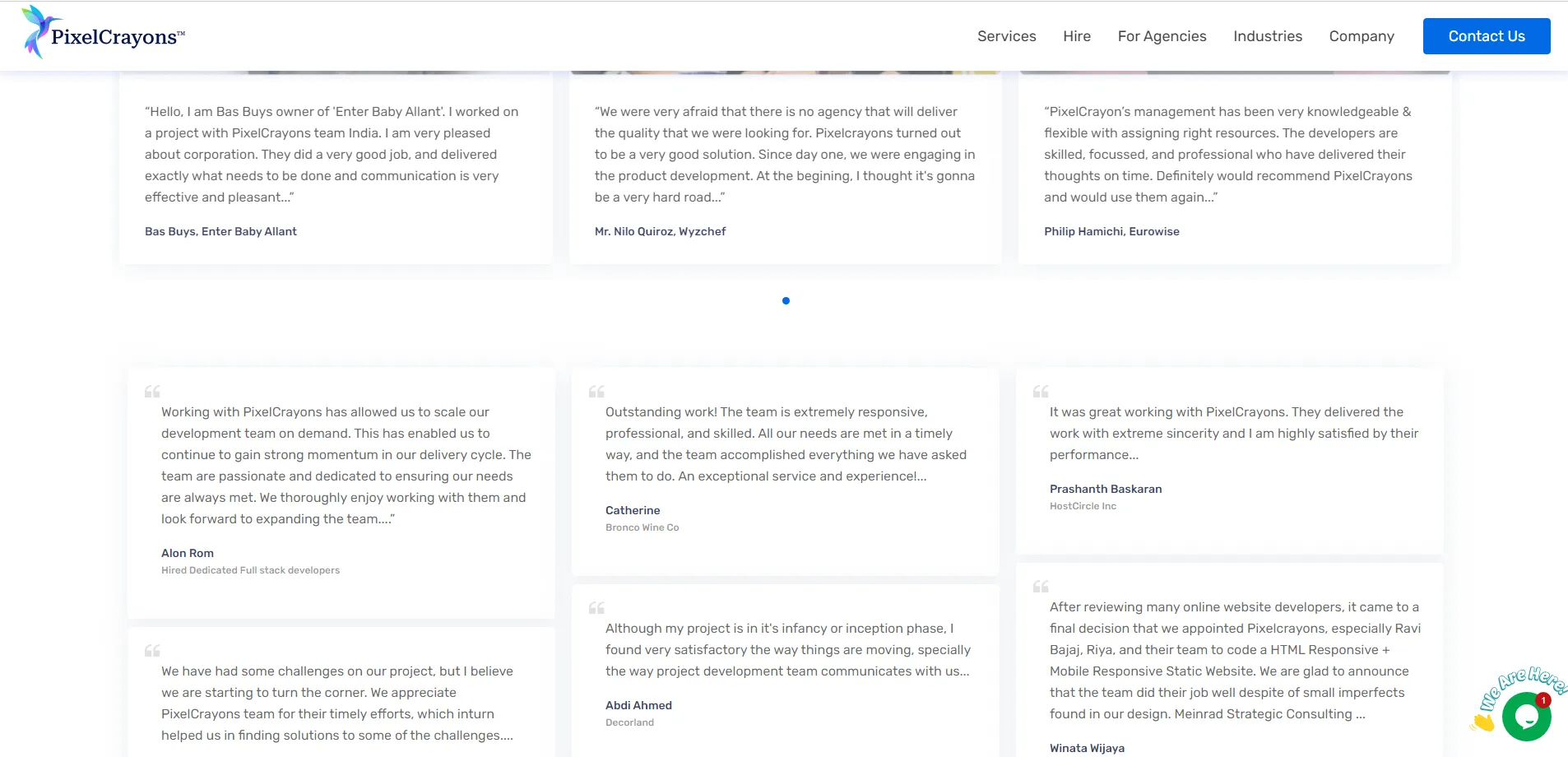Open the For Agencies menu item

(1162, 36)
